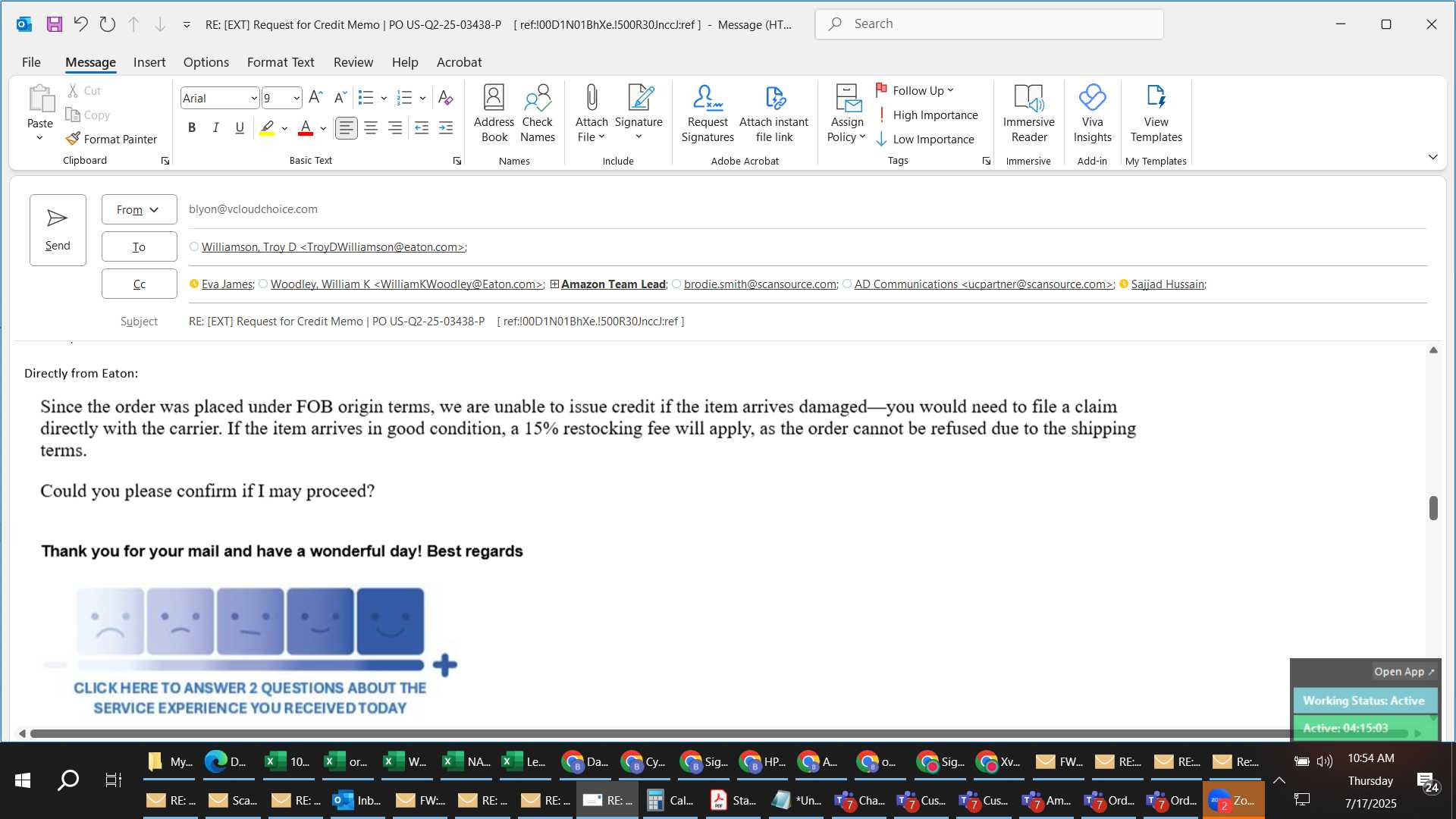Click the service experience survey image
Viewport: 1456px width, 819px height.
(250, 652)
